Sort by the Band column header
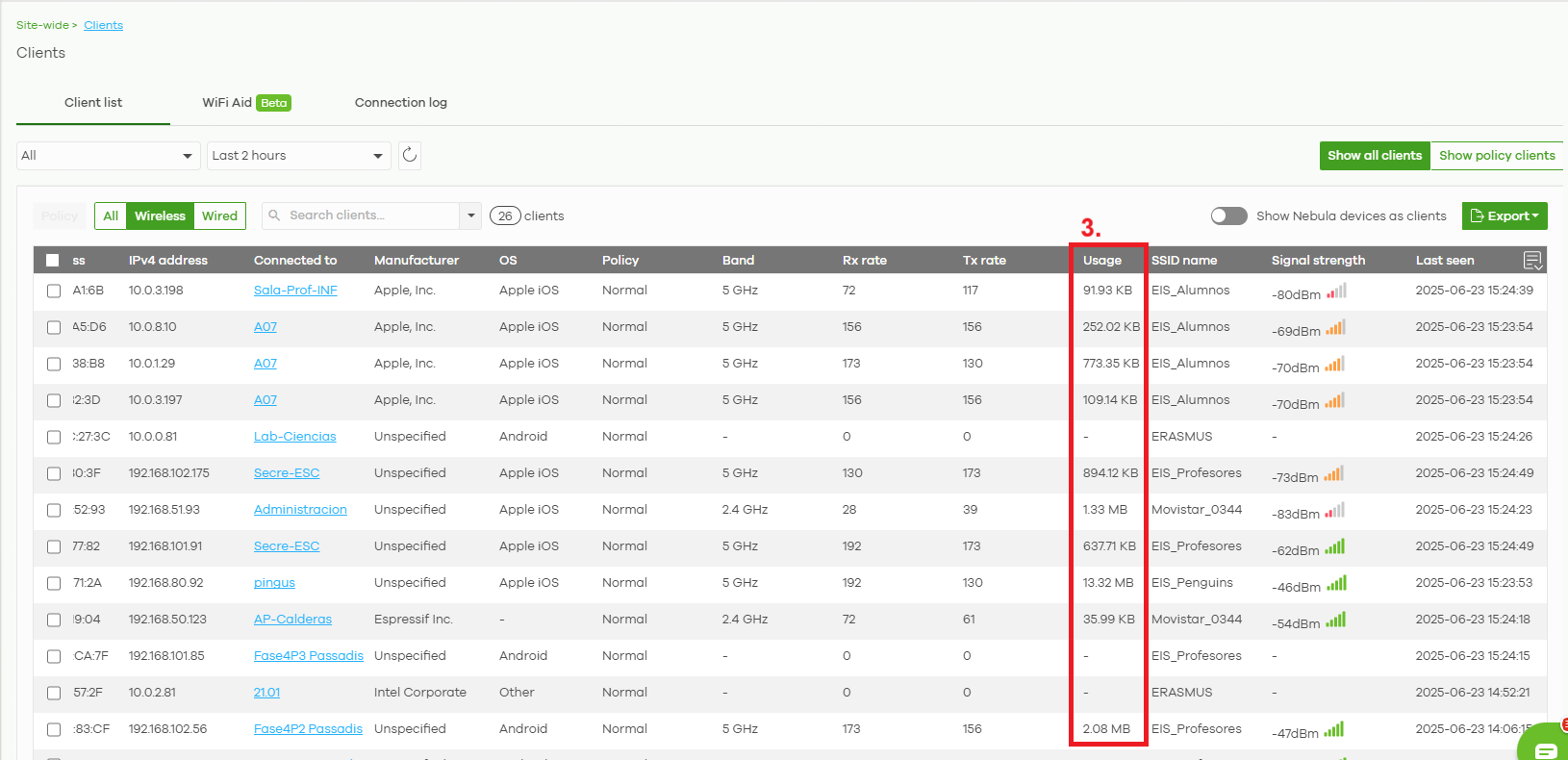Screen dimensions: 1568x760 pyautogui.click(x=738, y=260)
